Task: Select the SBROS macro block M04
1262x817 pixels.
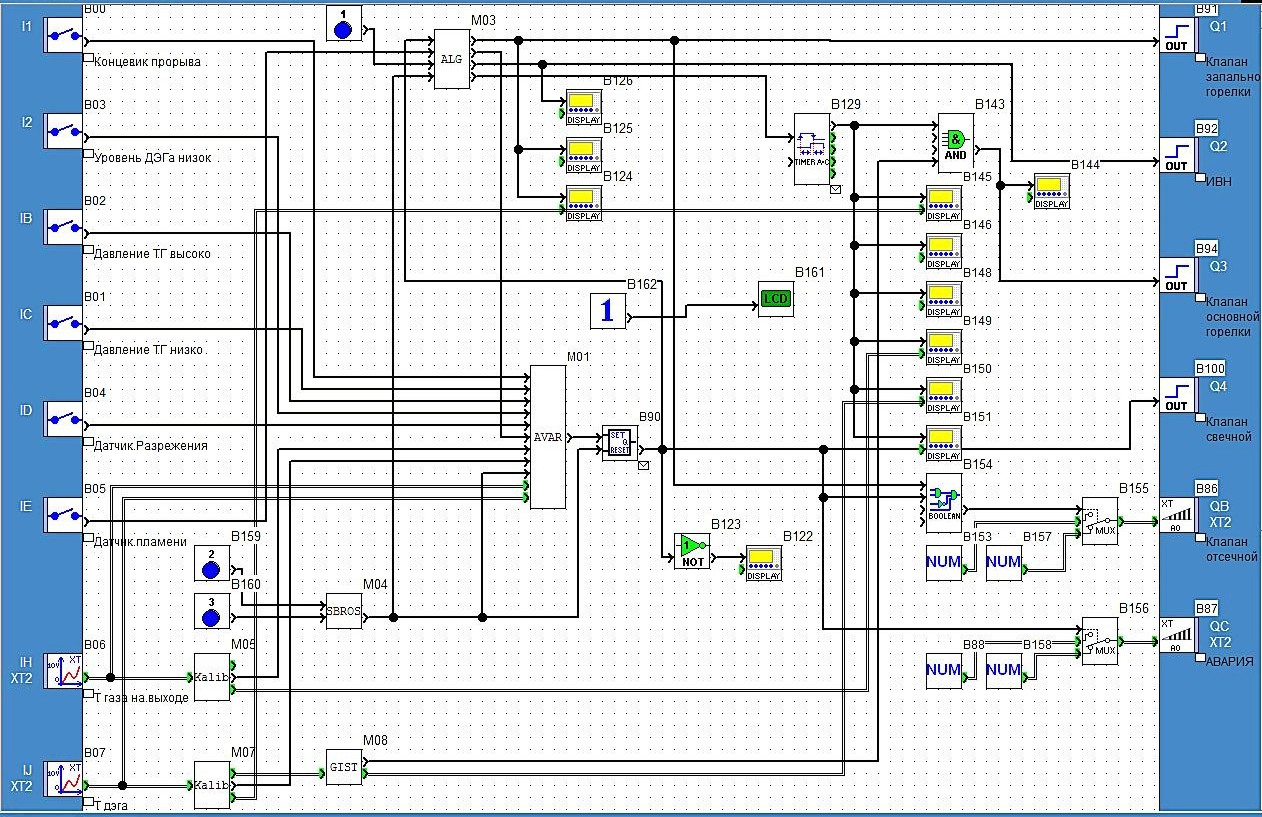Action: pos(344,611)
